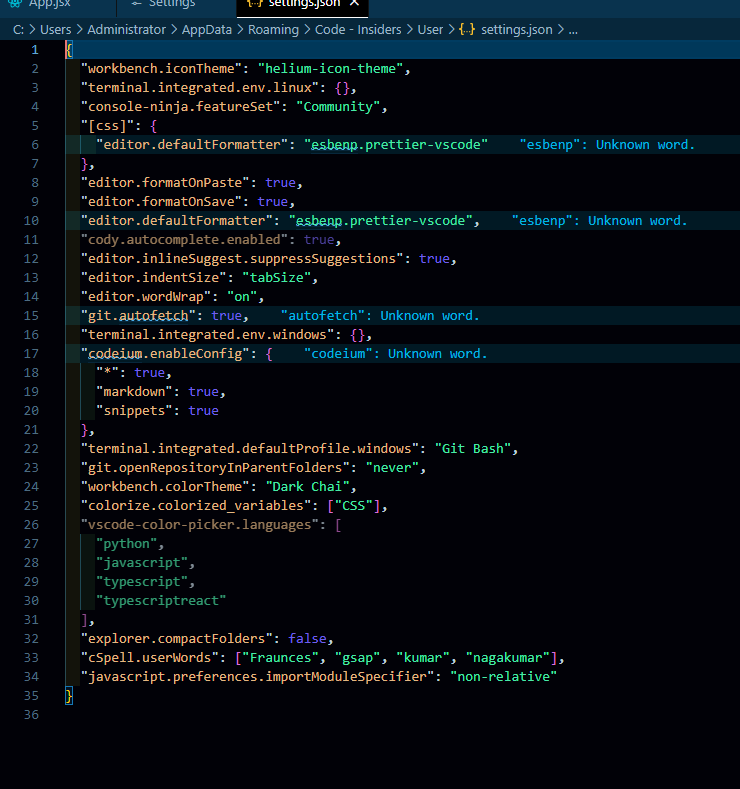This screenshot has height=789, width=740.
Task: Expand the AppData breadcrumb segment
Action: (x=206, y=30)
